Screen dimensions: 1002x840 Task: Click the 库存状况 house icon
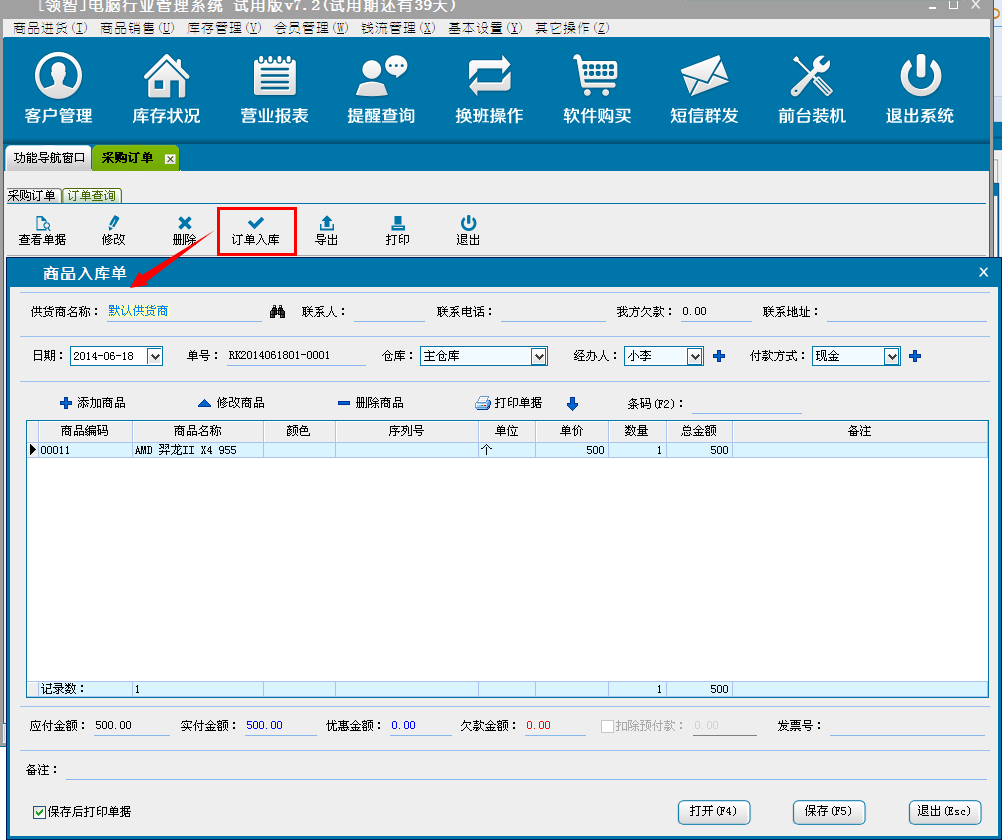(x=166, y=88)
